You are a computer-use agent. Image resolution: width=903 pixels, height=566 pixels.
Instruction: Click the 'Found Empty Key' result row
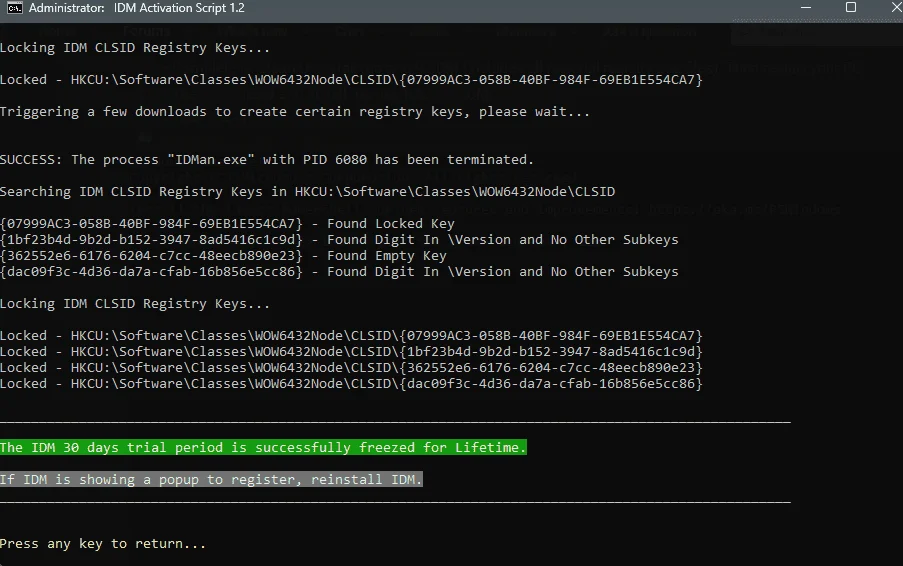tap(223, 256)
